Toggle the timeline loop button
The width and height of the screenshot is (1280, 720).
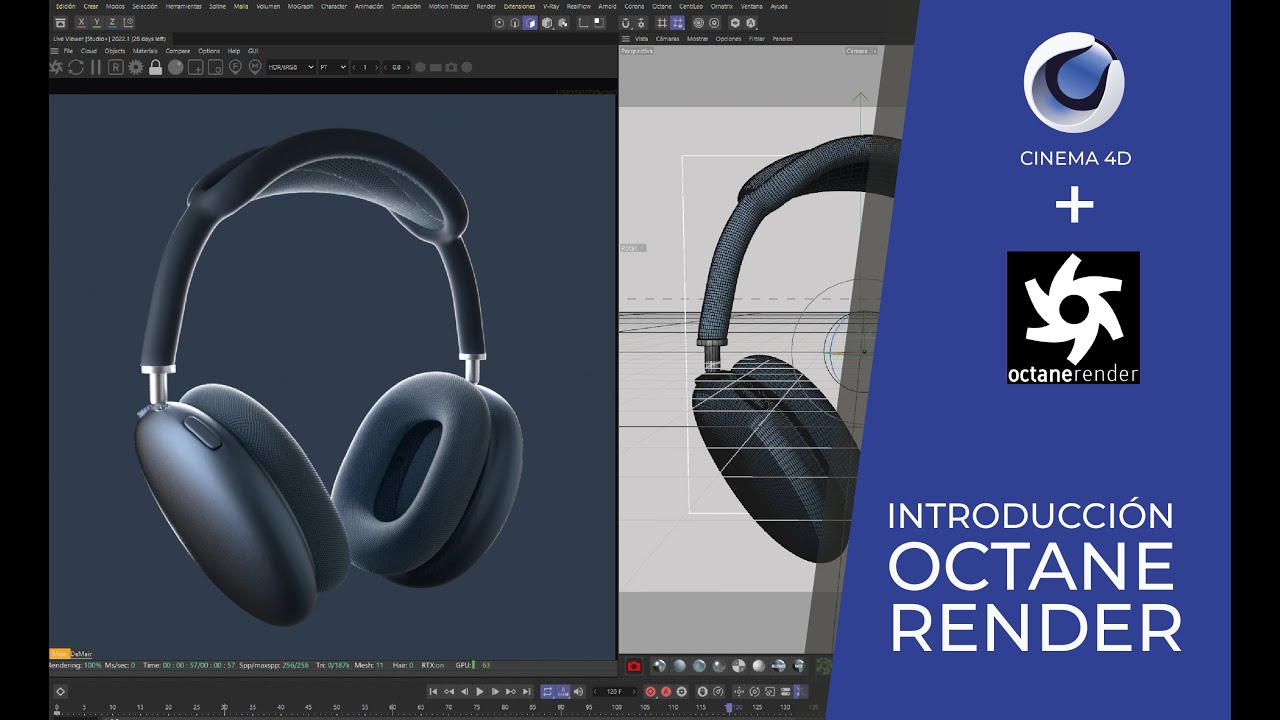click(x=547, y=691)
